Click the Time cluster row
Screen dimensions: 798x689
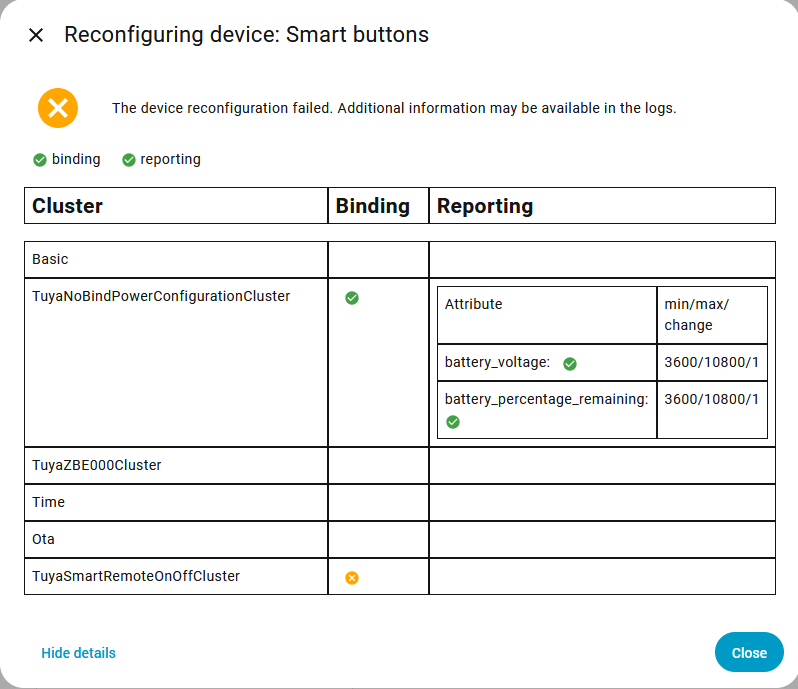(x=400, y=503)
